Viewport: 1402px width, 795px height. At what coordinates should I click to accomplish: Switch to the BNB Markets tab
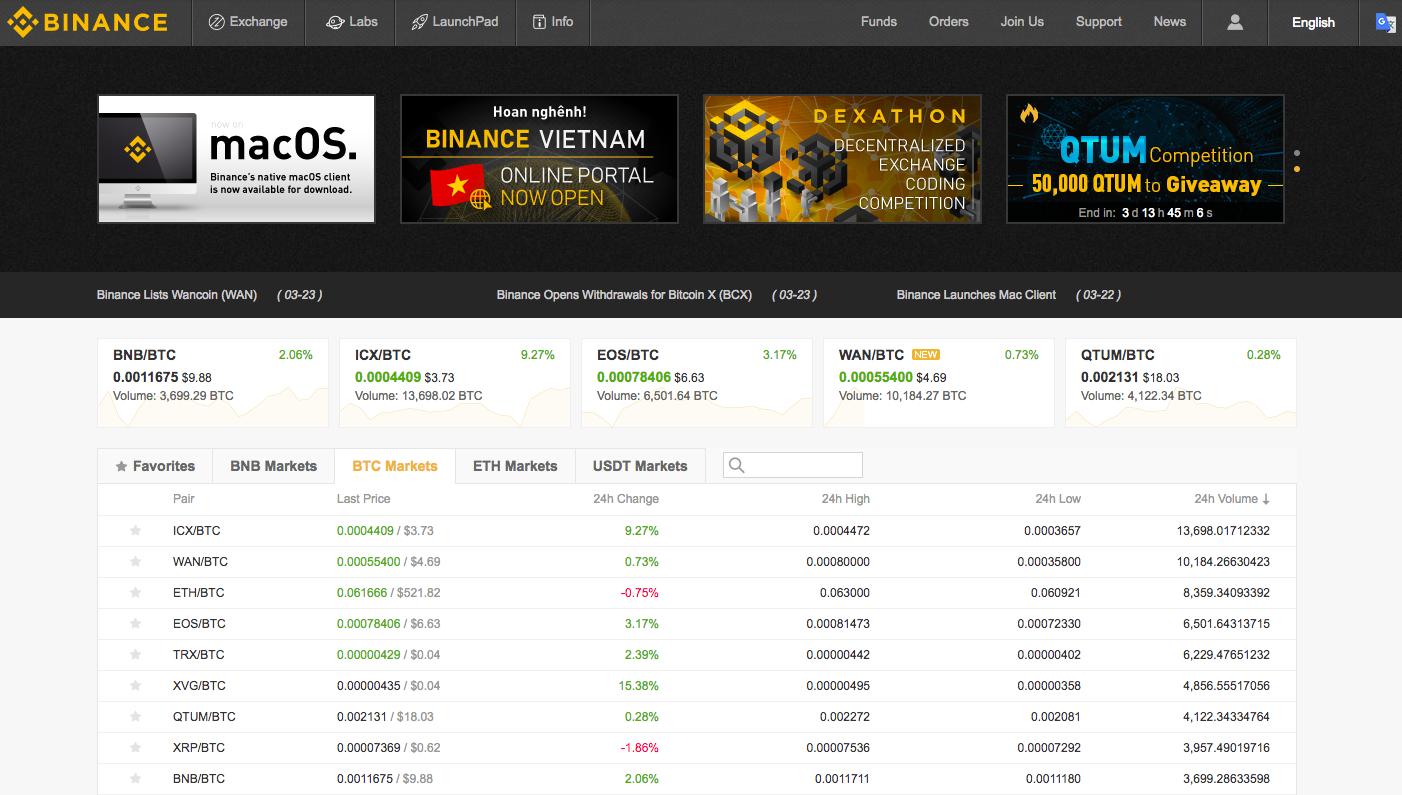(273, 466)
